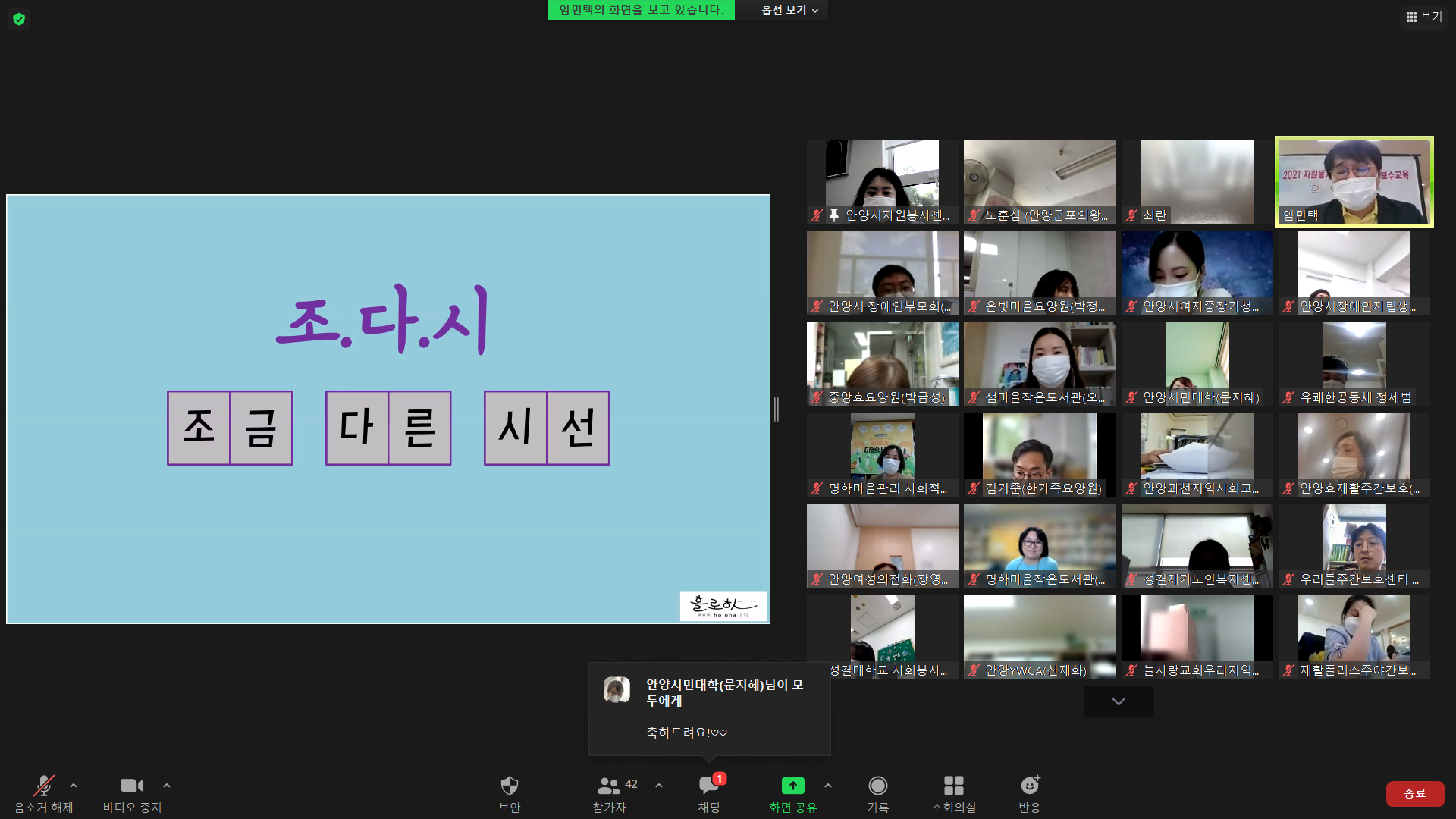This screenshot has height=819, width=1456.
Task: Expand share screen options arrow
Action: click(828, 786)
